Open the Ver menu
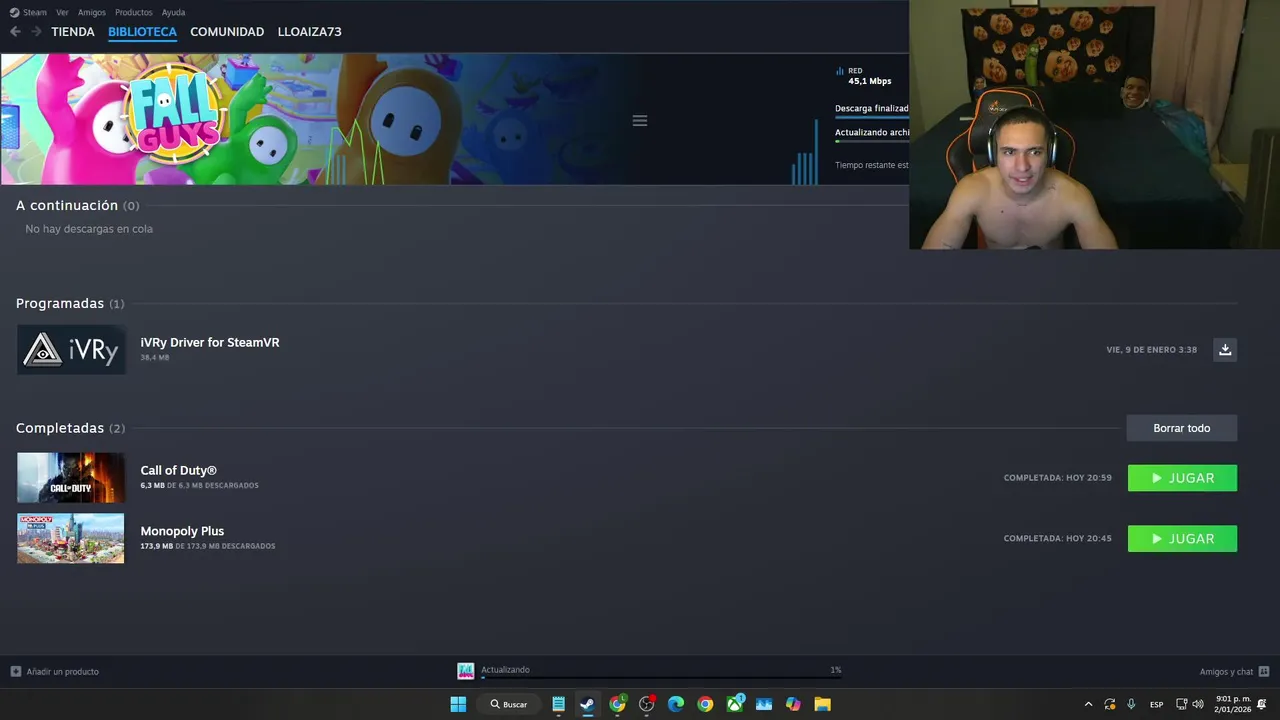The height and width of the screenshot is (720, 1280). (62, 12)
